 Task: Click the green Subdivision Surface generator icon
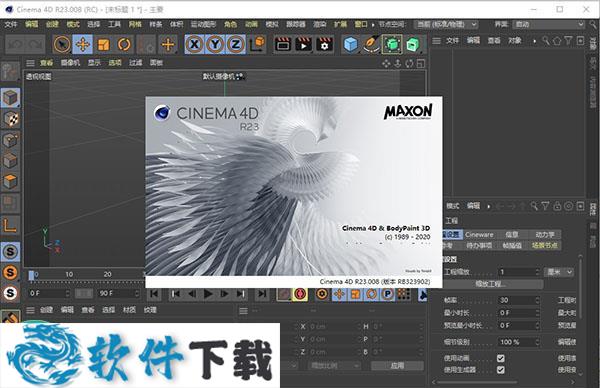pyautogui.click(x=392, y=44)
